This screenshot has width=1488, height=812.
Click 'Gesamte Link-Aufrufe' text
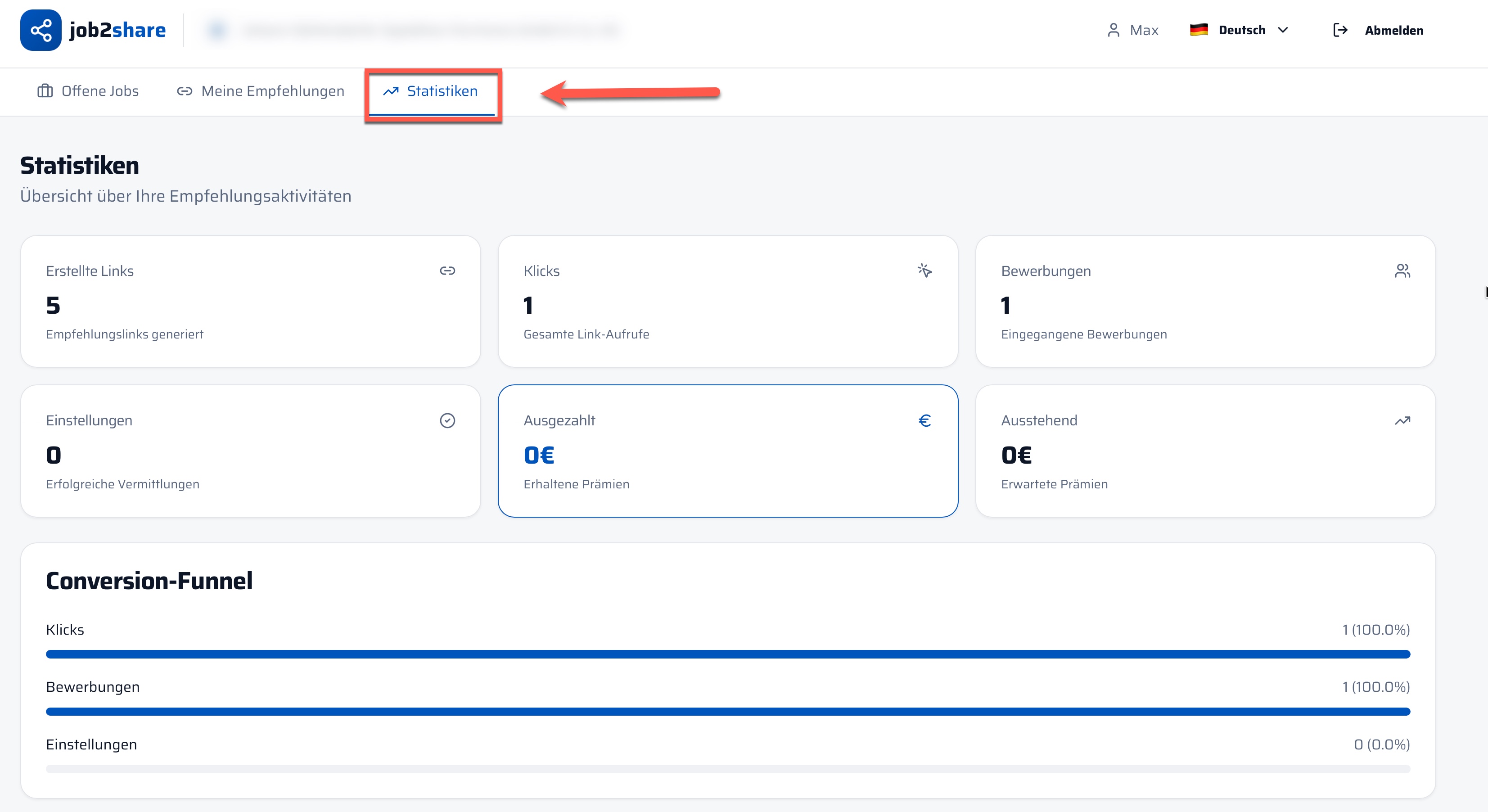point(586,334)
